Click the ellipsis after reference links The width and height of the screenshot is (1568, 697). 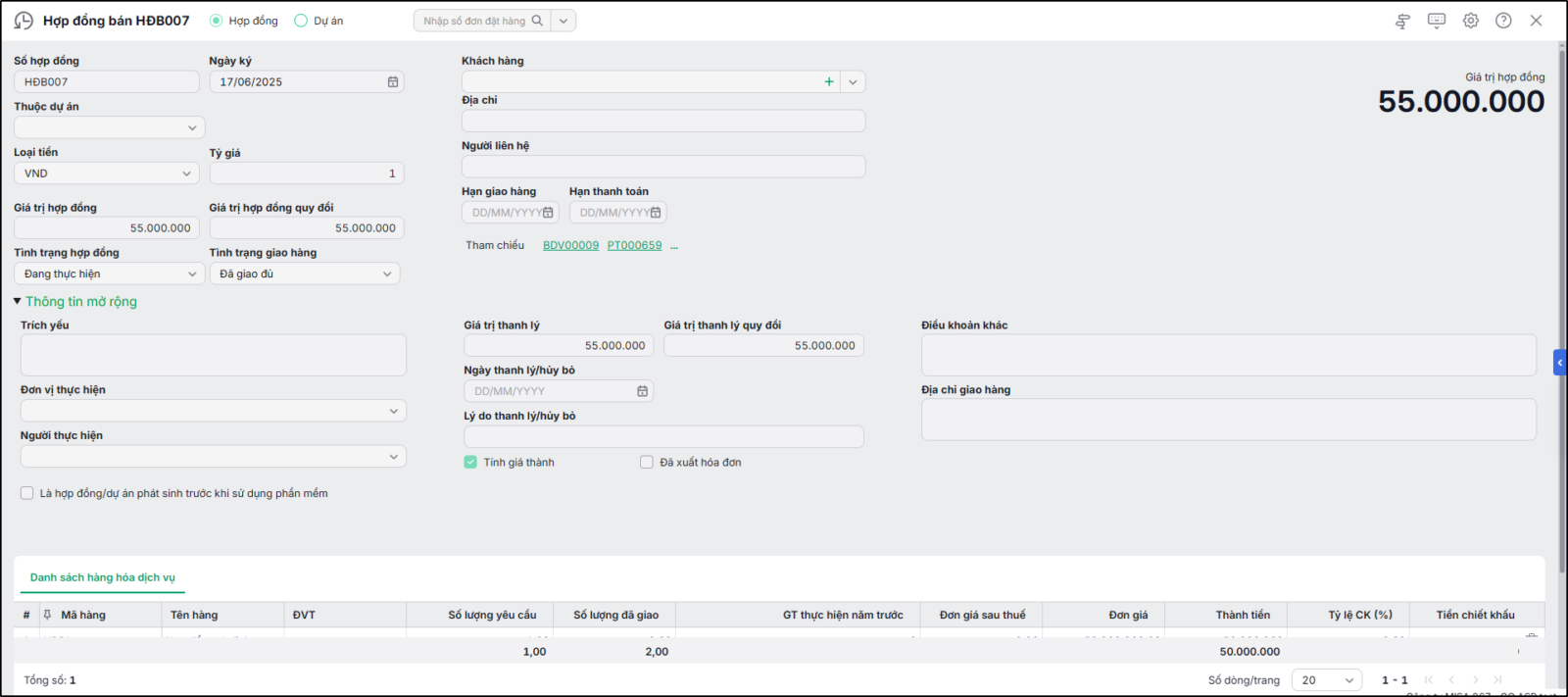[x=674, y=246]
